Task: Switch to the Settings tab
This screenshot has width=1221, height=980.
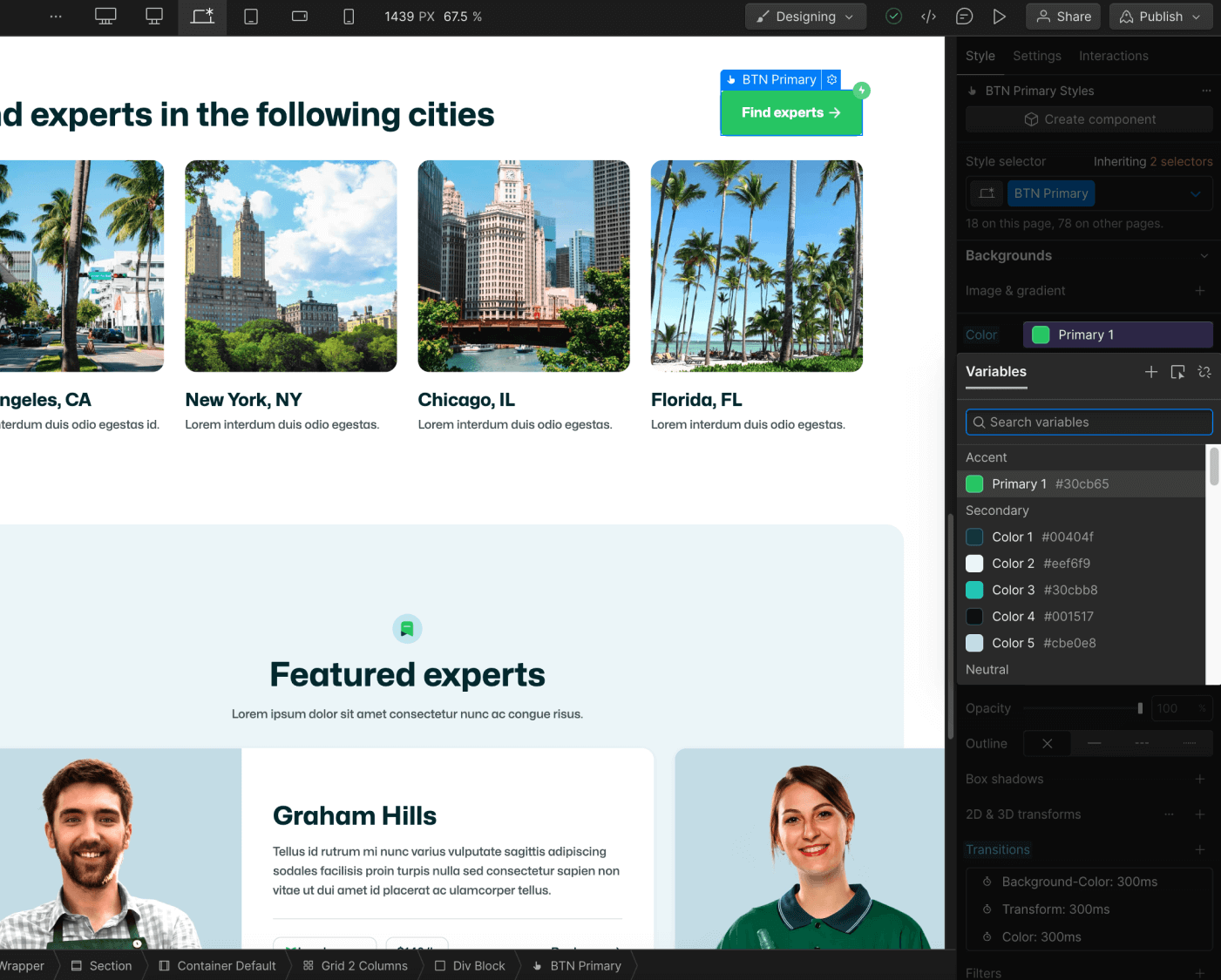Action: tap(1037, 56)
